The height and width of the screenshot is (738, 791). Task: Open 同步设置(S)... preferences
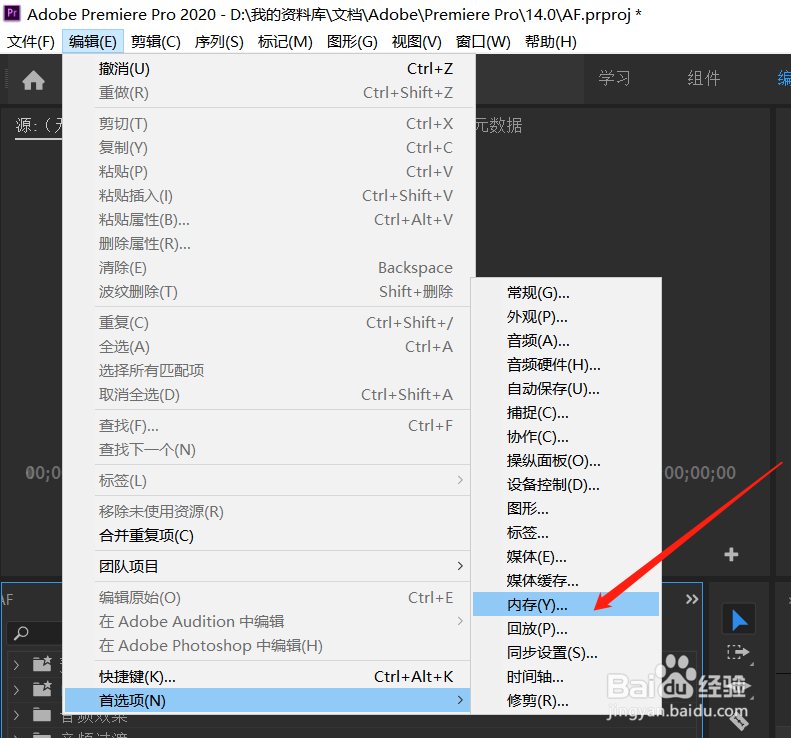click(x=566, y=652)
